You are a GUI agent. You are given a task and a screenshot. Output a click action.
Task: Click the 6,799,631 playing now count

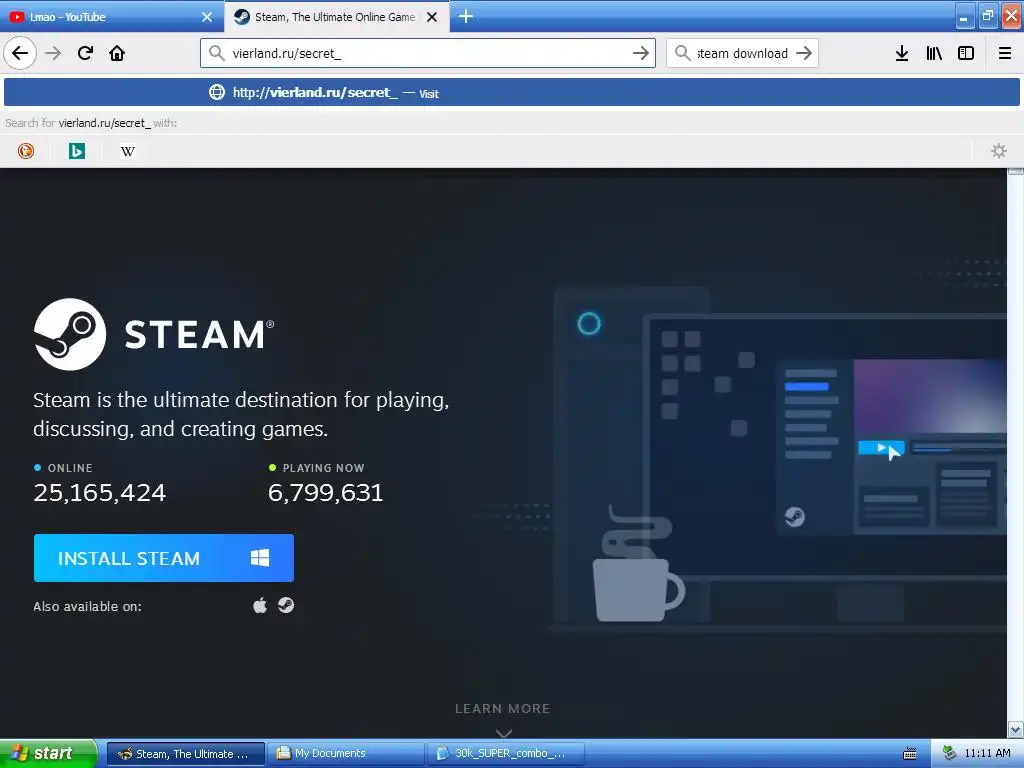pyautogui.click(x=325, y=492)
